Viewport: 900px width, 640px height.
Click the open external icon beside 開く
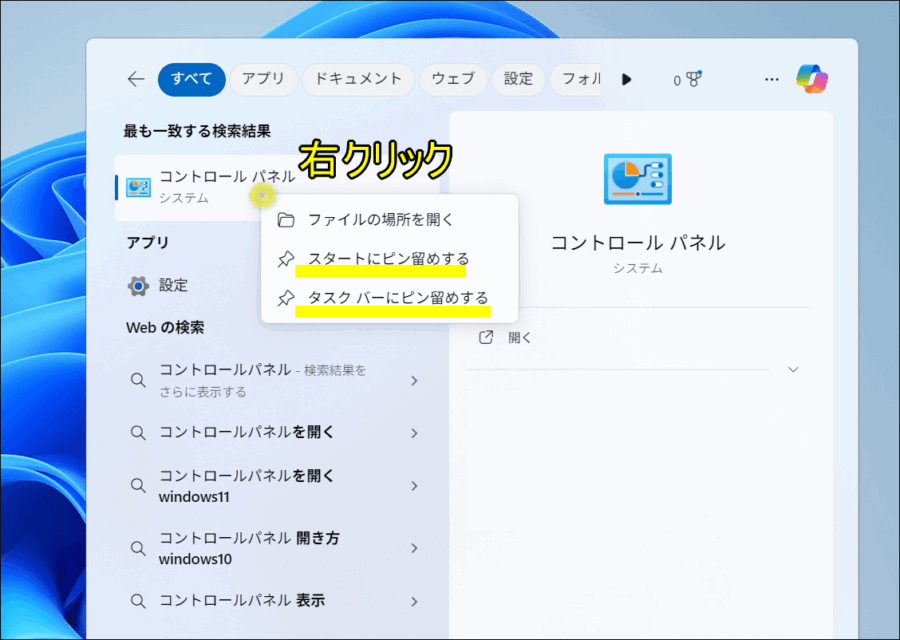tap(487, 338)
